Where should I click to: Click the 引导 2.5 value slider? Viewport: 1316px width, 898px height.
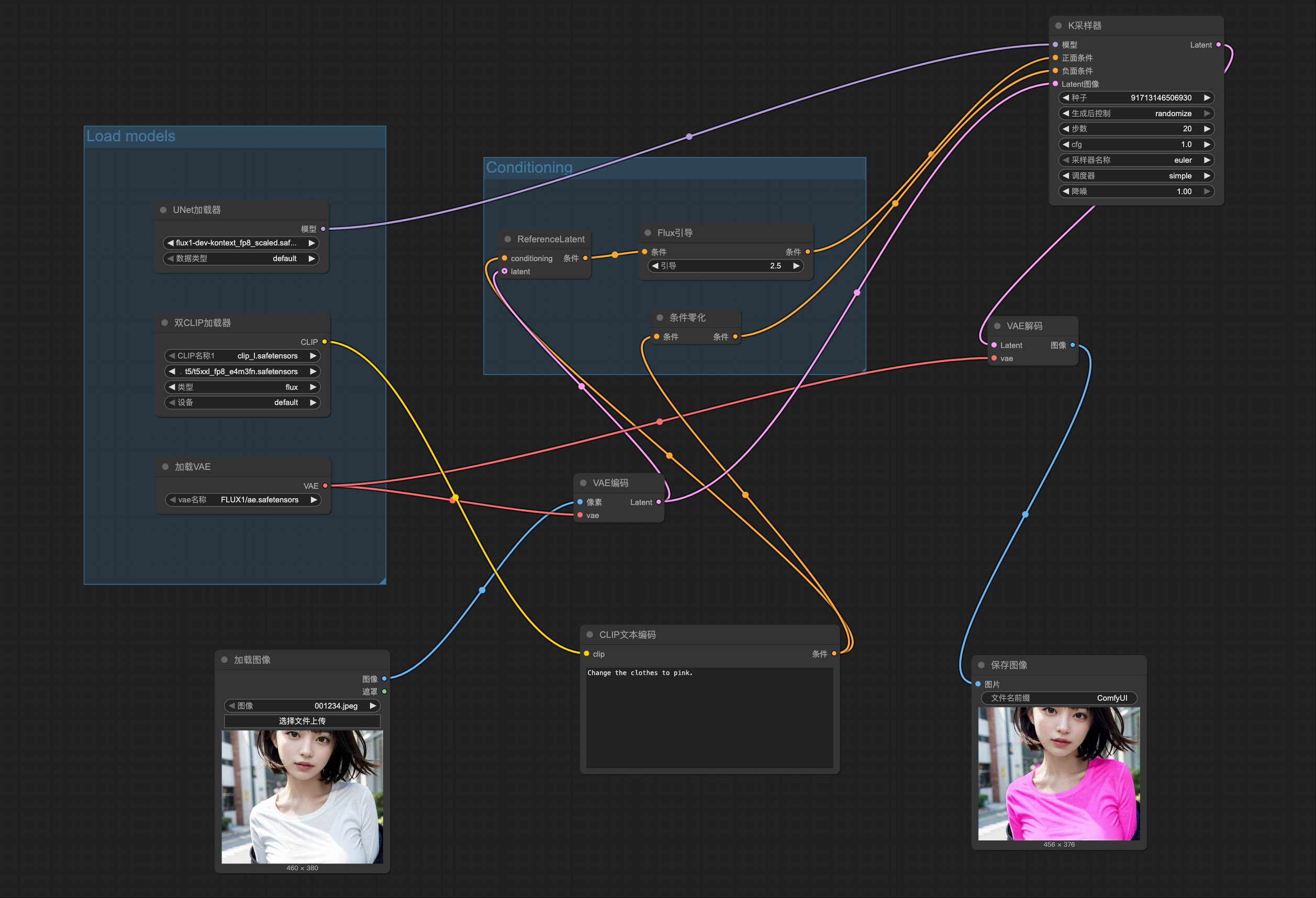coord(726,266)
